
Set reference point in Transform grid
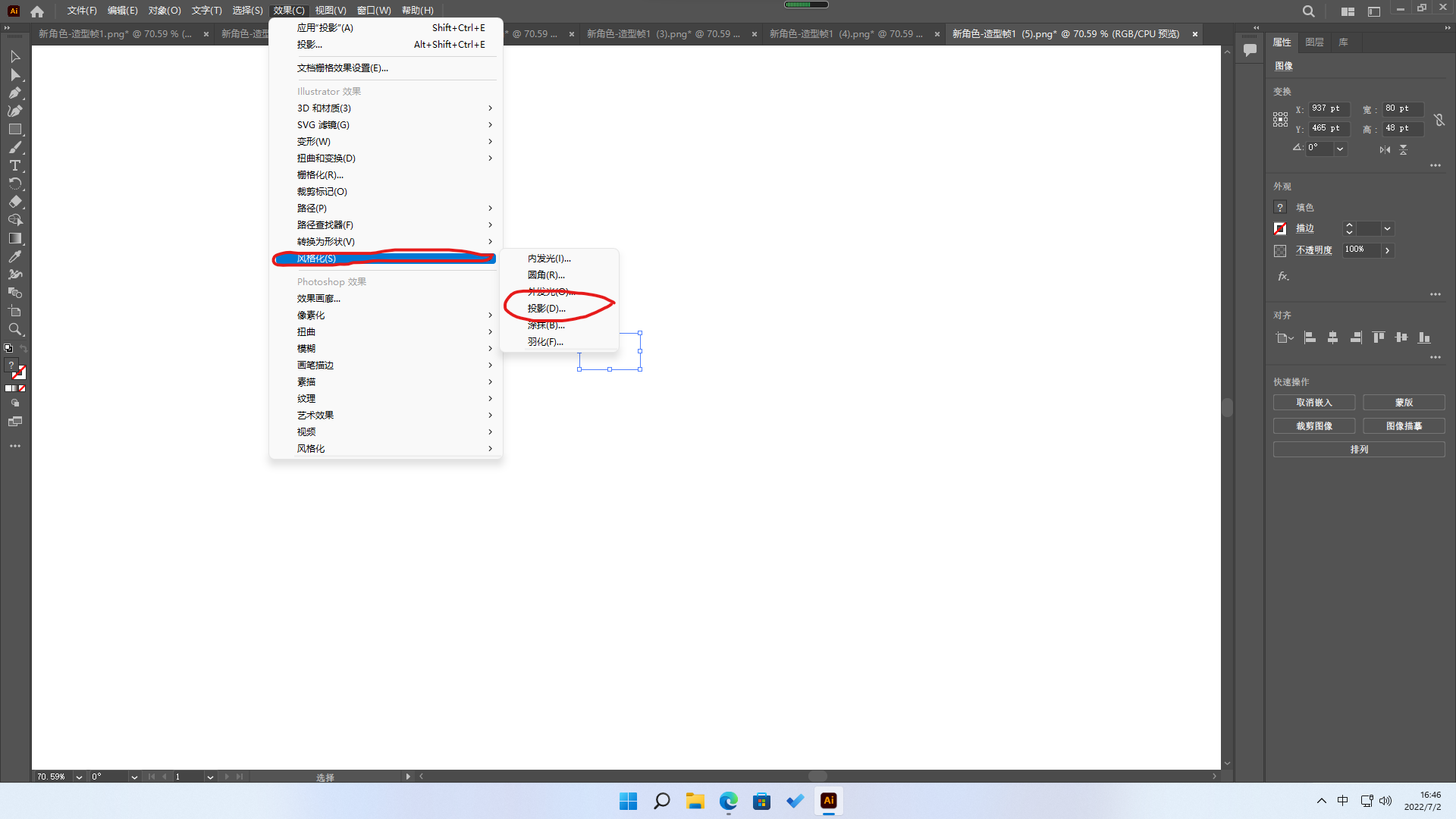[x=1280, y=120]
